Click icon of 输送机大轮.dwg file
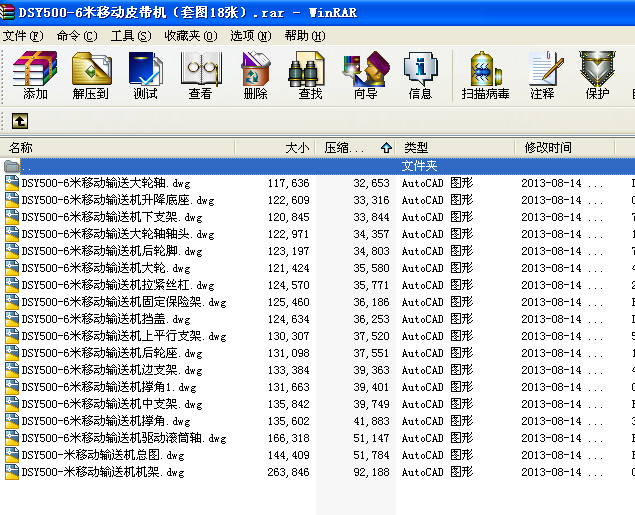 click(x=12, y=268)
